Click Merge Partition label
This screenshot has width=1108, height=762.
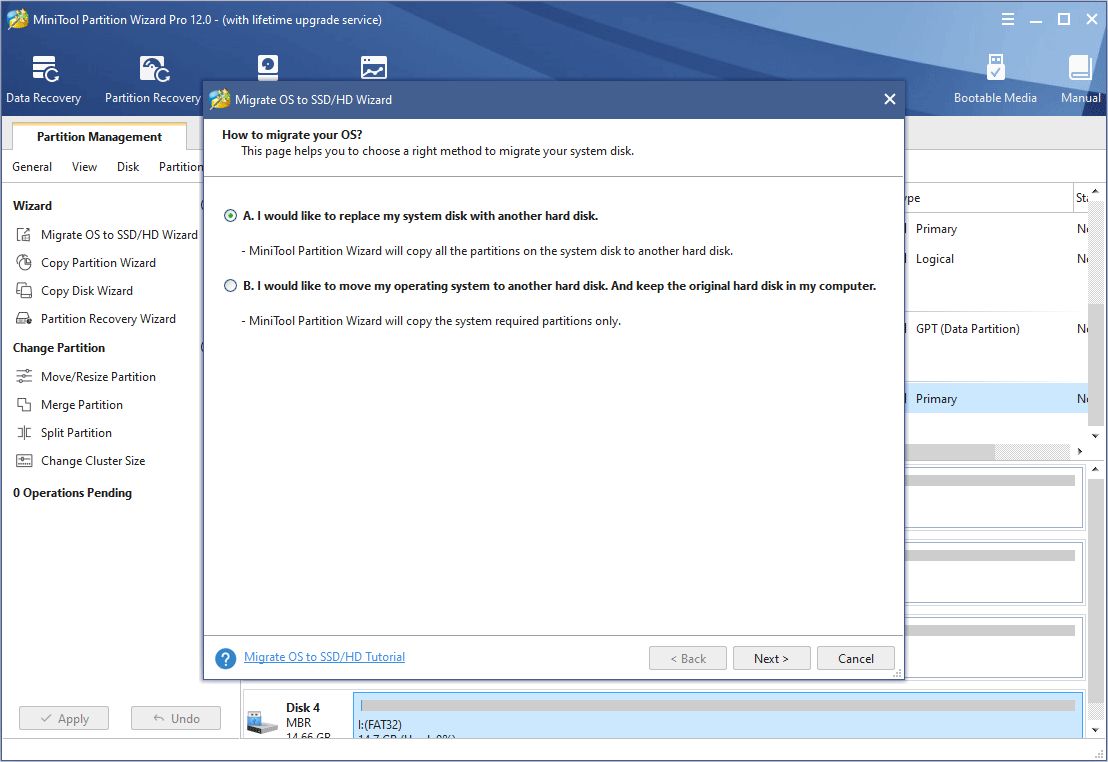click(82, 404)
